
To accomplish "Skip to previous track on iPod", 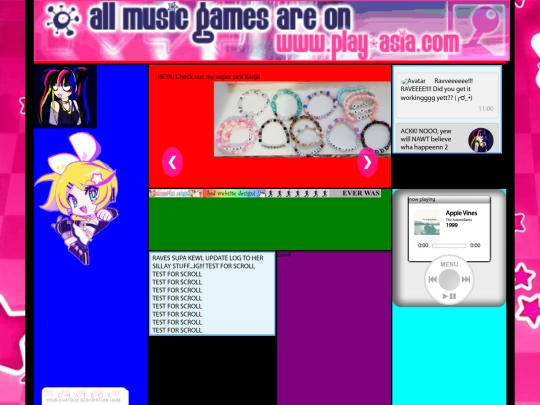I will point(433,280).
